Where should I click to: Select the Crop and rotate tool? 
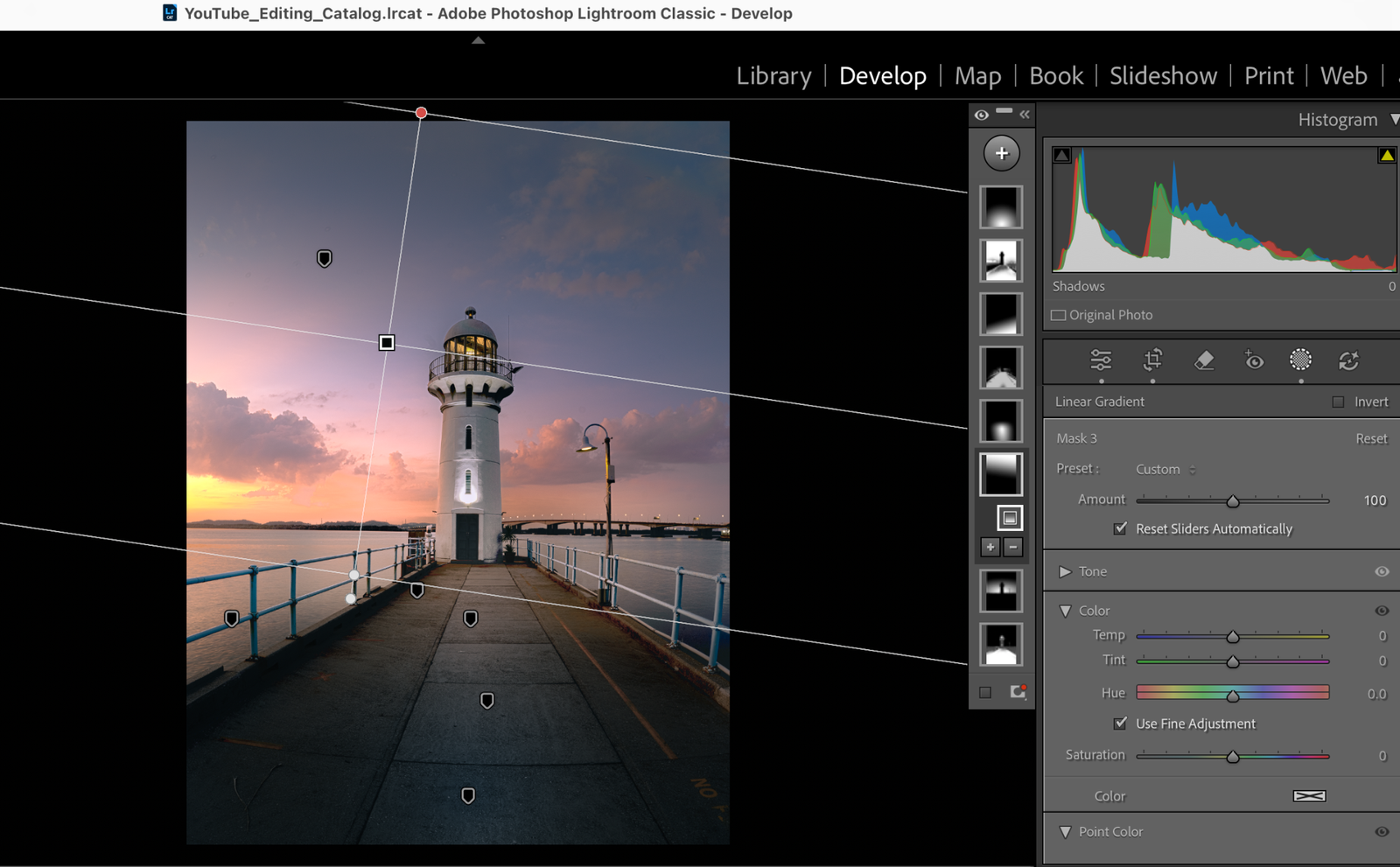pos(1152,360)
